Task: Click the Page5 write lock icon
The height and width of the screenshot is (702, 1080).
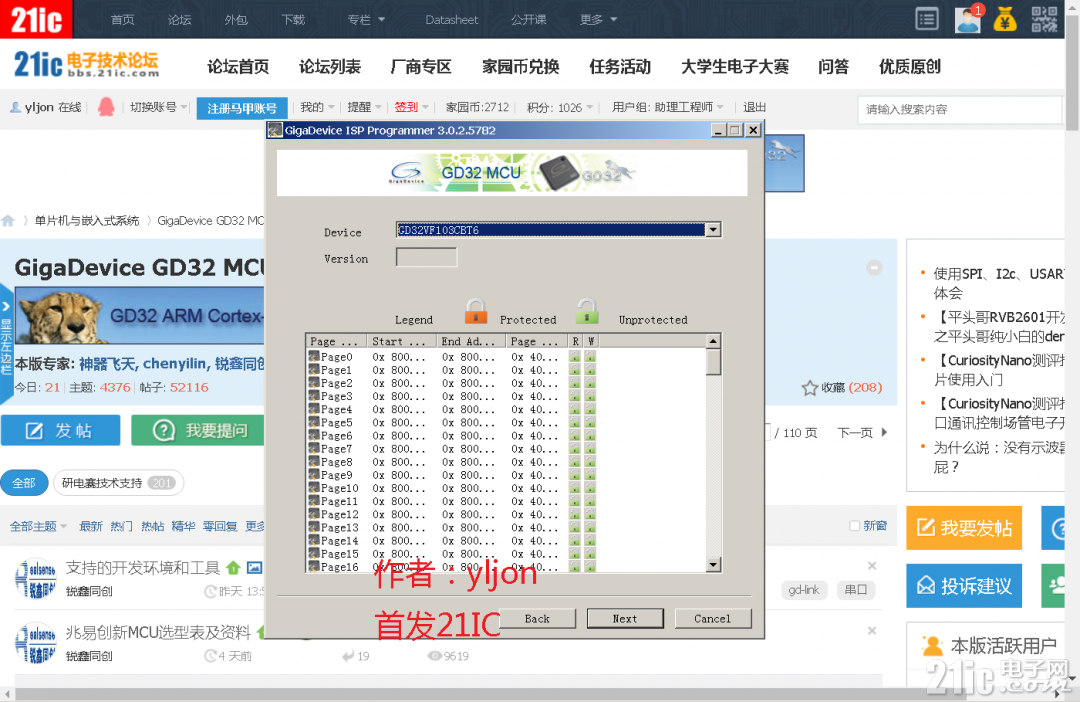Action: 590,422
